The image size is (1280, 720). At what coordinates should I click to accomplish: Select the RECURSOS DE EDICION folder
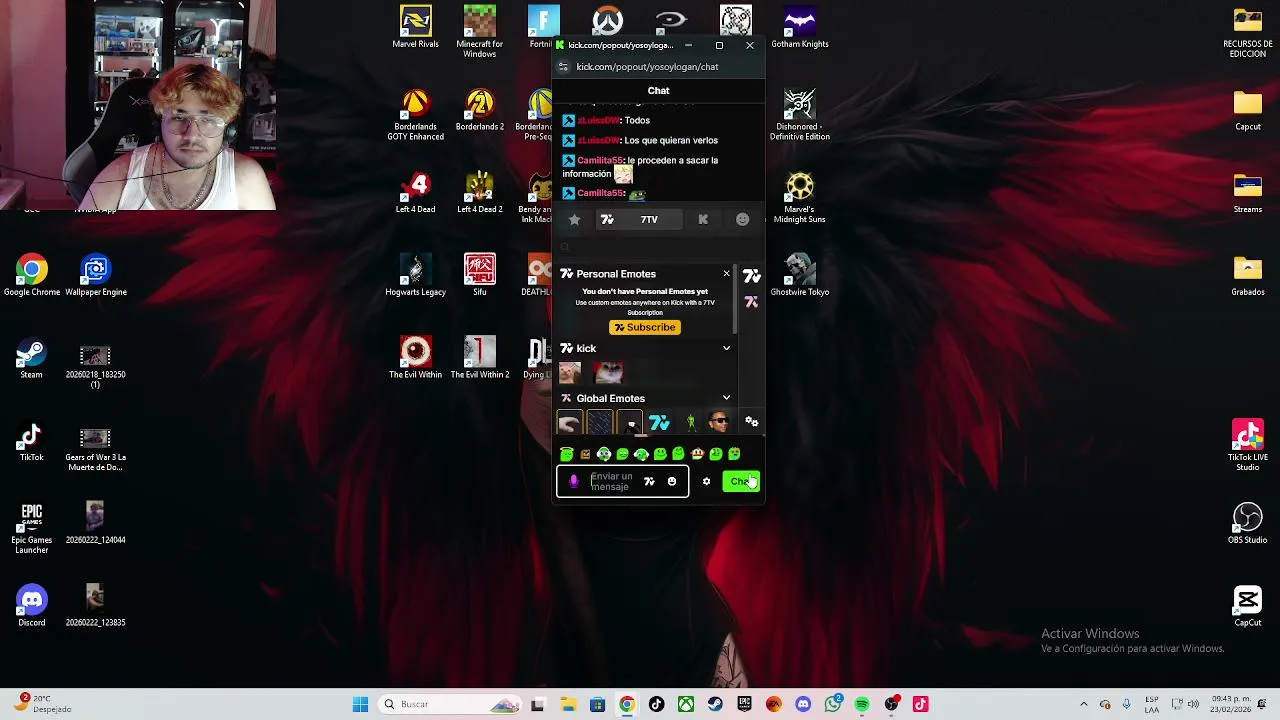1248,32
